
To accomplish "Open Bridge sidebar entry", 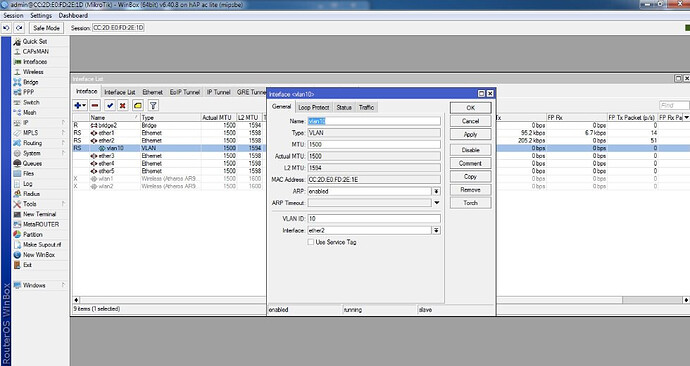I will pos(30,82).
